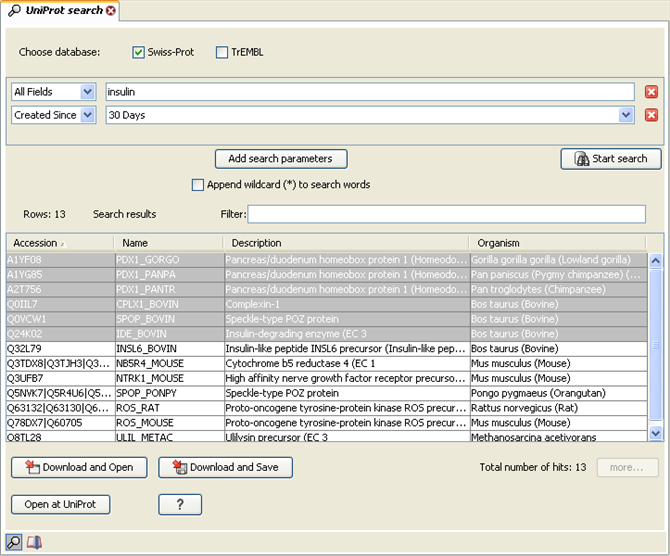The image size is (670, 556).
Task: Click the magnifier search view icon
Action: click(x=14, y=542)
